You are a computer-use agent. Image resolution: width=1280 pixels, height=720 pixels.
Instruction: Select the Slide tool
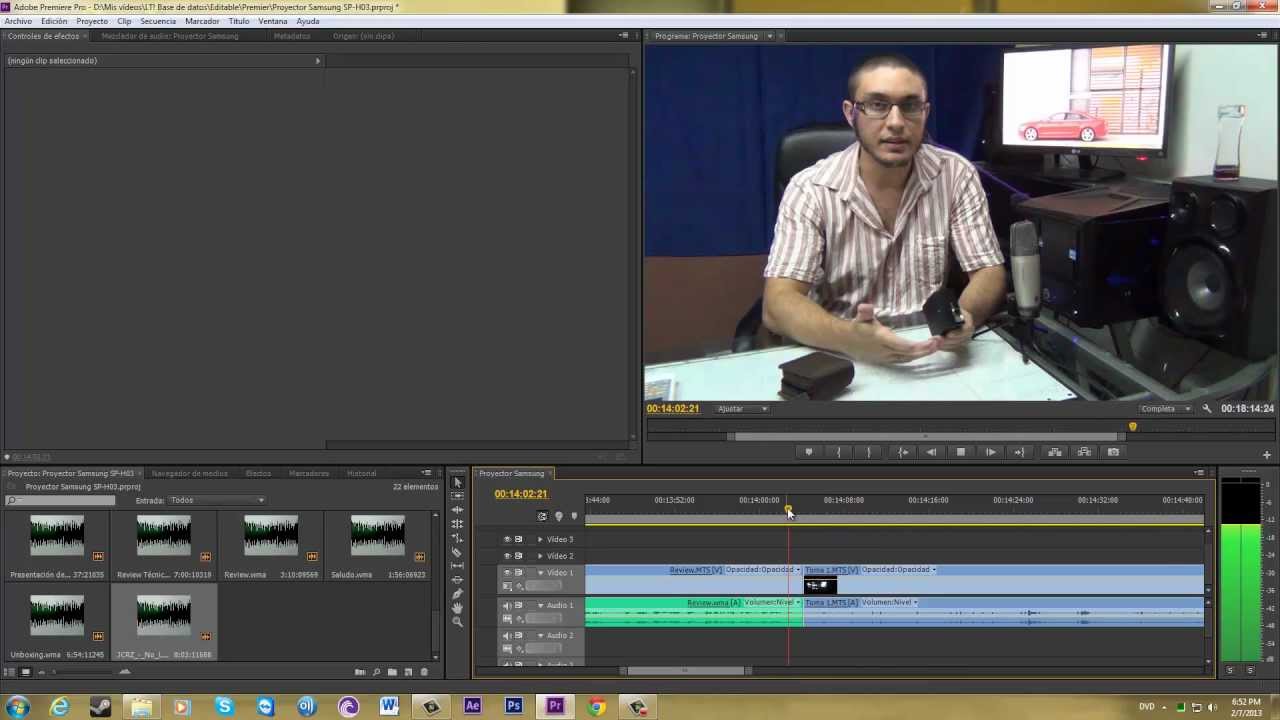coord(457,580)
